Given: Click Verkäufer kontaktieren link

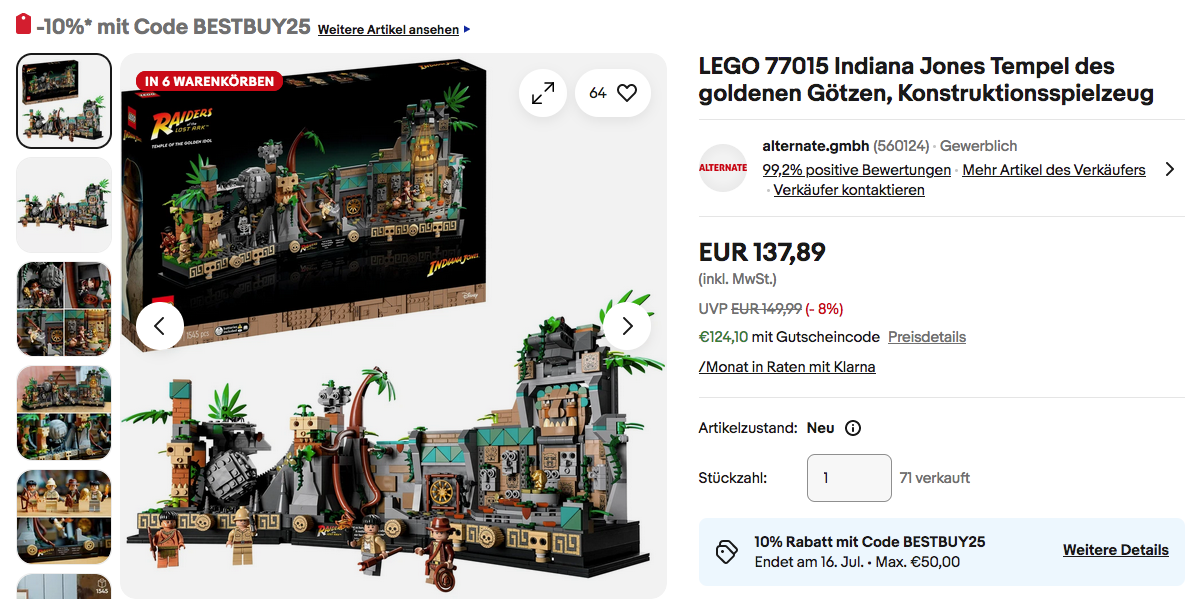Looking at the screenshot, I should [x=849, y=190].
